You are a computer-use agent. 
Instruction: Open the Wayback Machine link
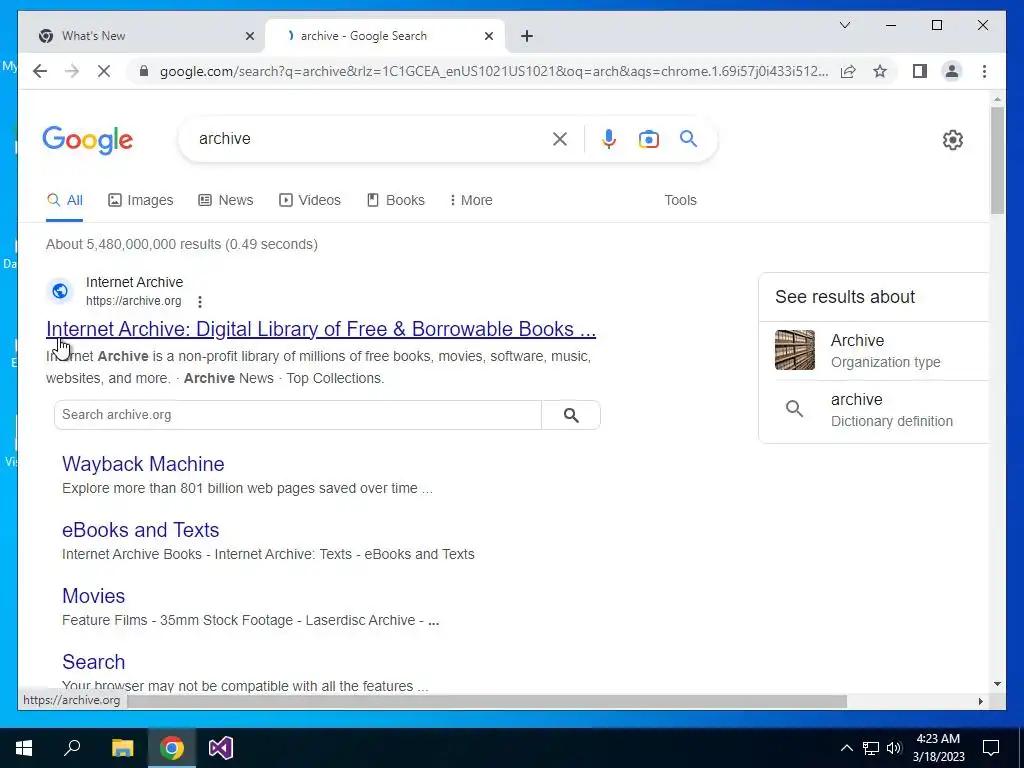[x=143, y=464]
